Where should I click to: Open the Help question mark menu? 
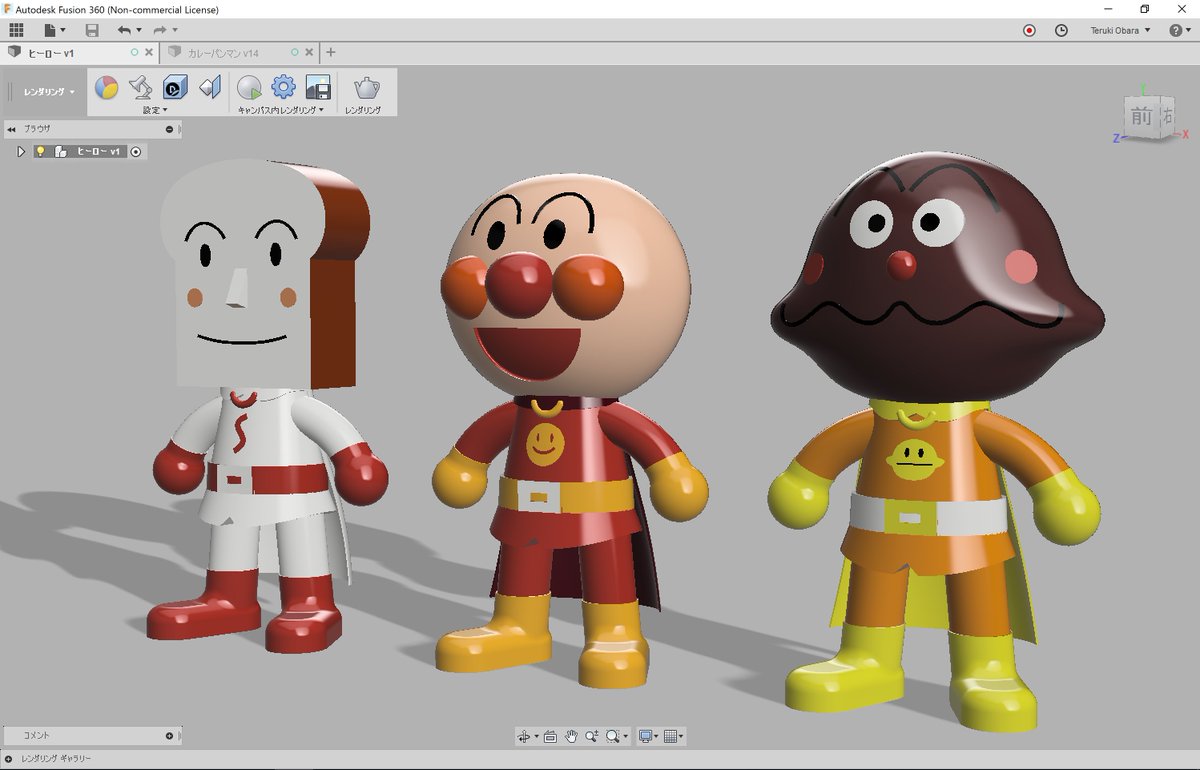1180,30
